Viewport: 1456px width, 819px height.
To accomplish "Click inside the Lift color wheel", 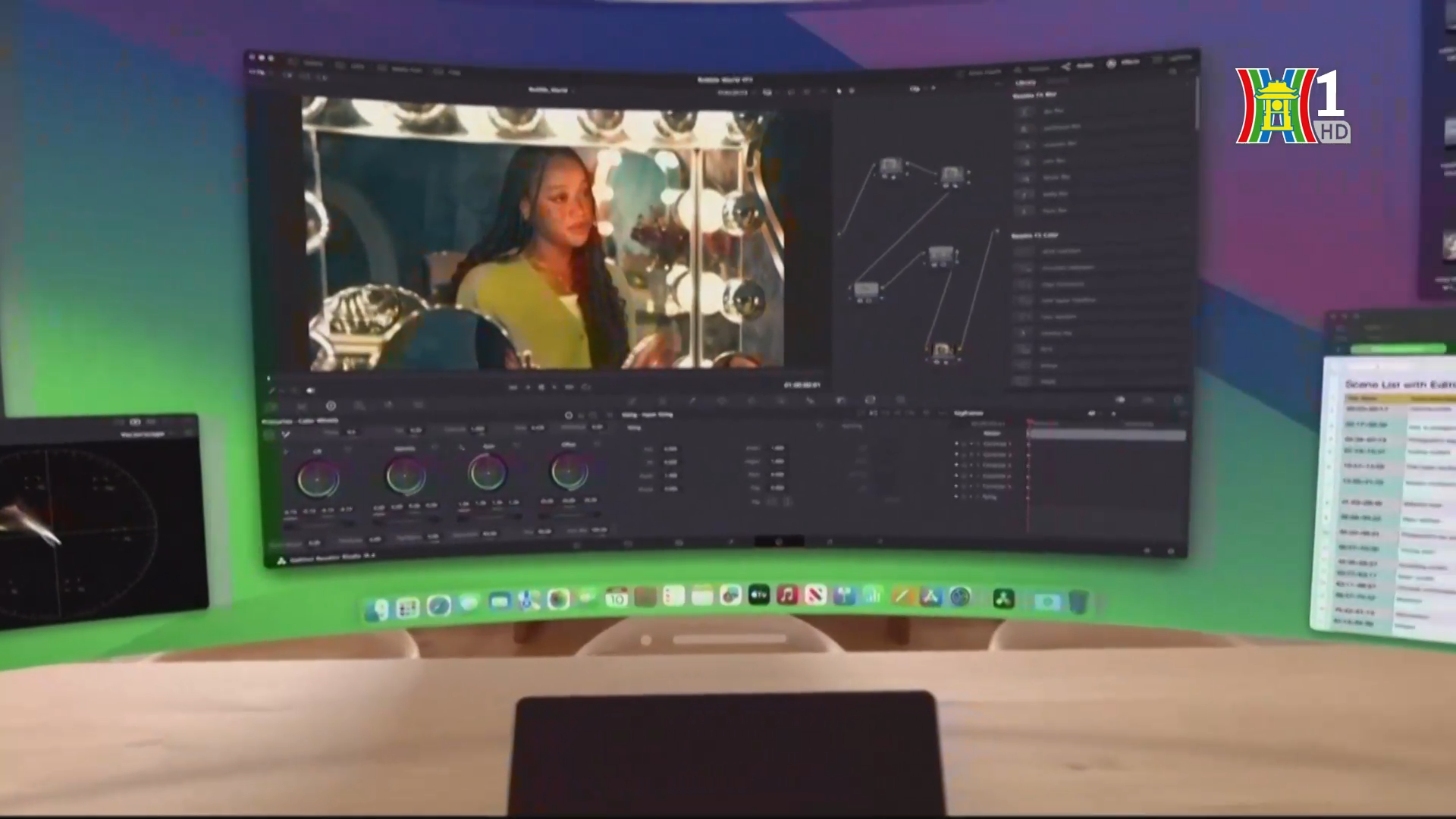I will point(318,479).
